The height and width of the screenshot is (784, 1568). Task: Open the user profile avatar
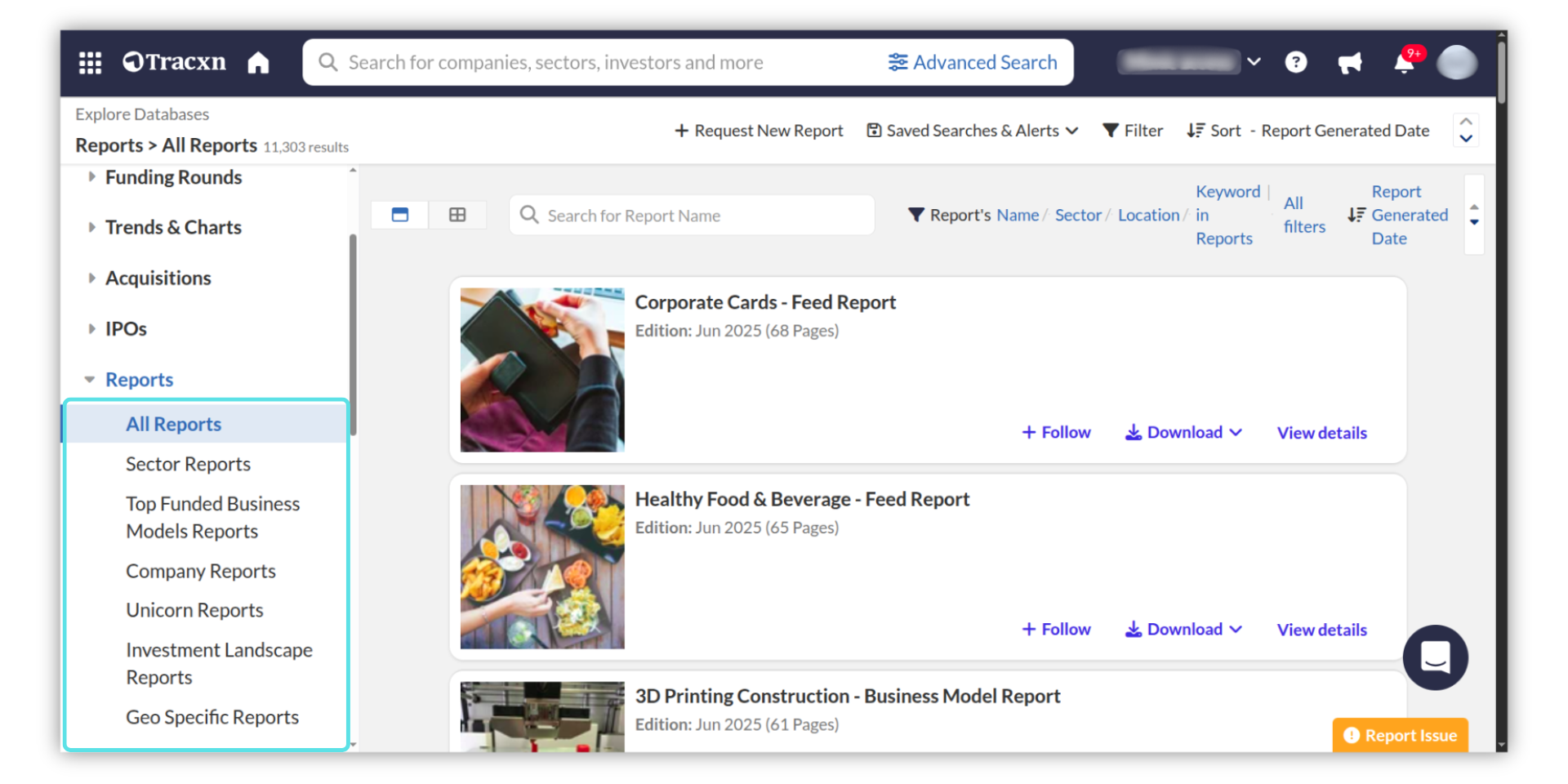click(1456, 63)
